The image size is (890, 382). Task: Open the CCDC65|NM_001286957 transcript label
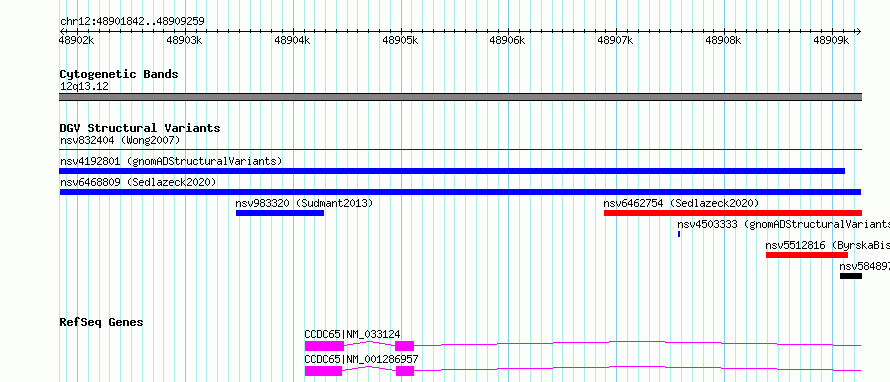(x=362, y=359)
